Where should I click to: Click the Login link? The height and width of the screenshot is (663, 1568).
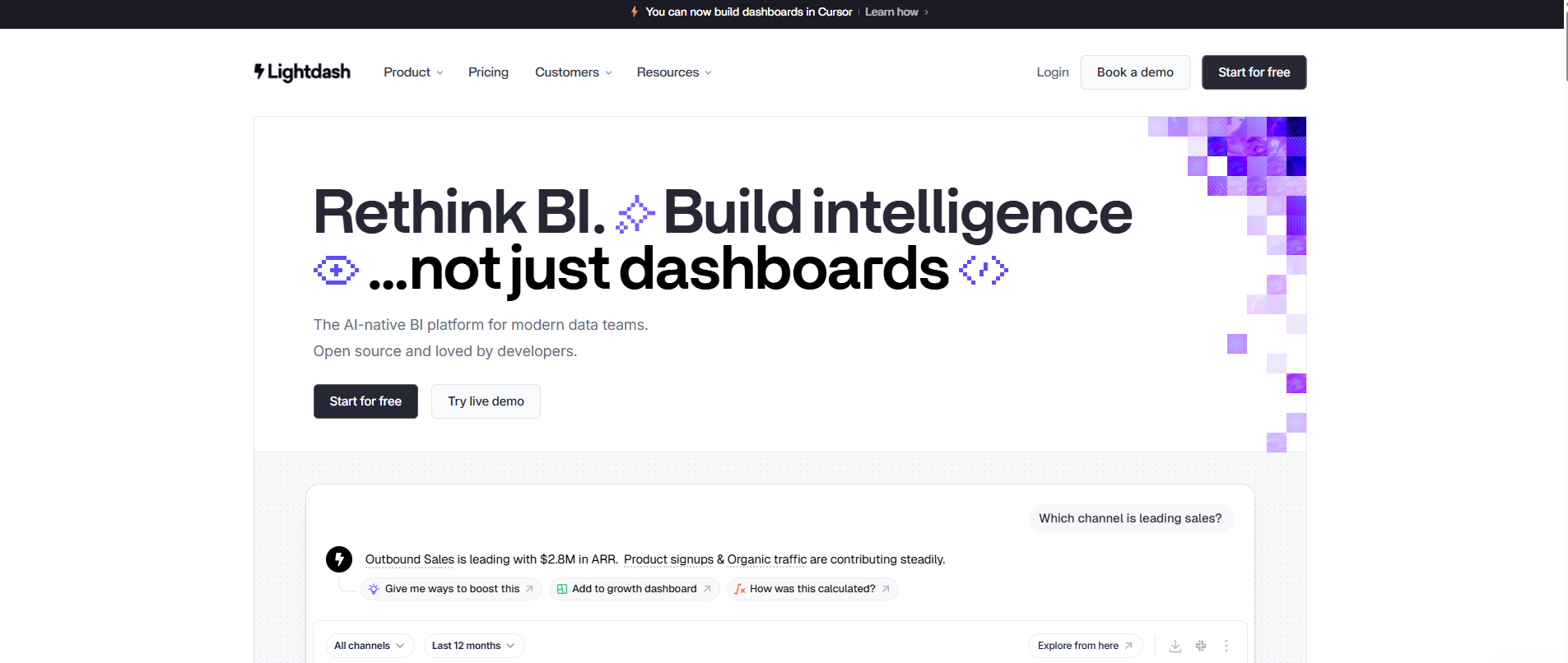click(x=1053, y=72)
